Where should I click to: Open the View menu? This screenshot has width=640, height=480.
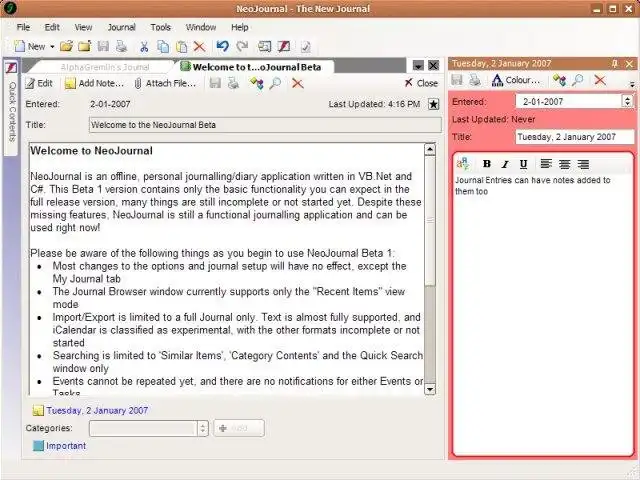(x=83, y=27)
